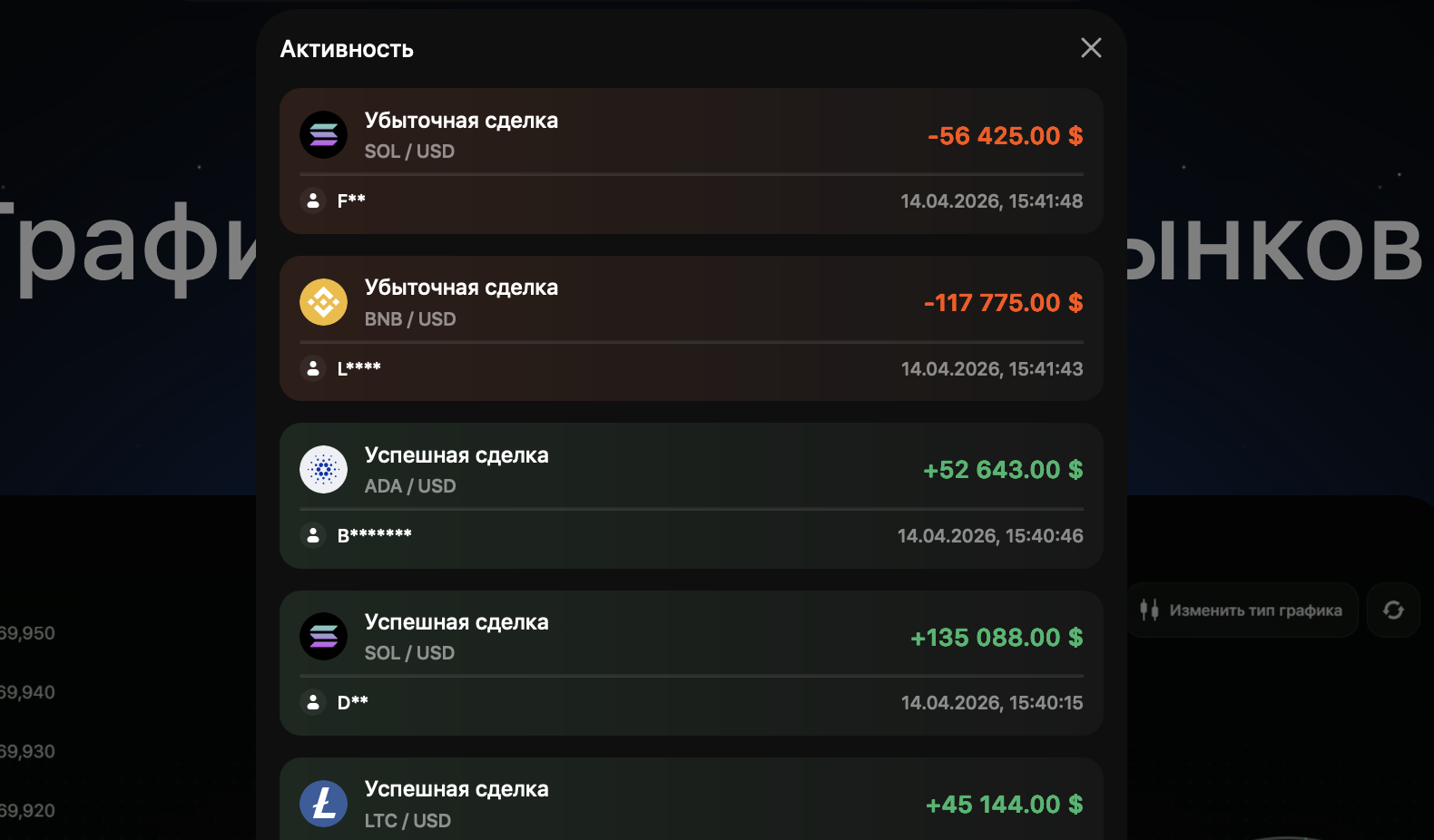Image resolution: width=1434 pixels, height=840 pixels.
Task: Click trader name F** in top trade
Action: (350, 200)
